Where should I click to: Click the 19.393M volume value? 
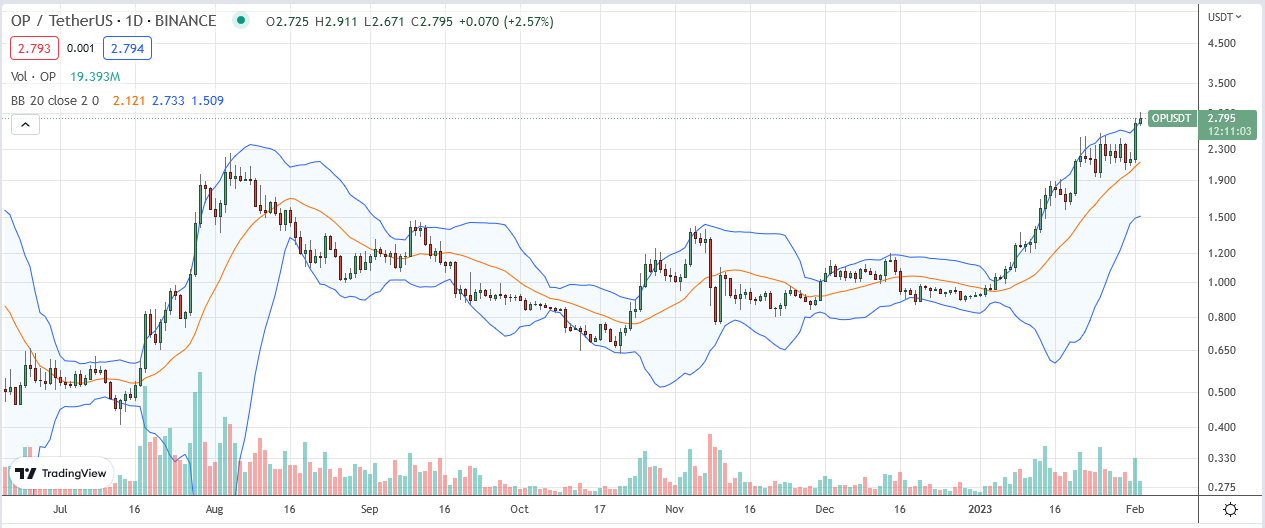(95, 76)
